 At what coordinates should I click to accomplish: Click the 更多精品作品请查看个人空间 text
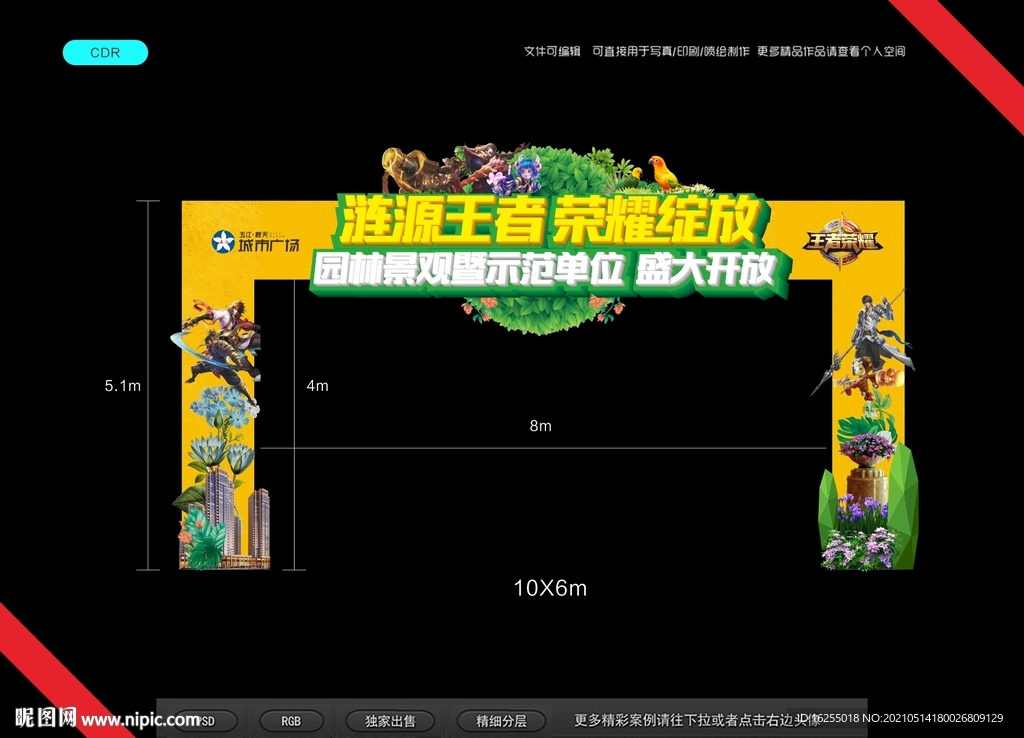pyautogui.click(x=831, y=51)
